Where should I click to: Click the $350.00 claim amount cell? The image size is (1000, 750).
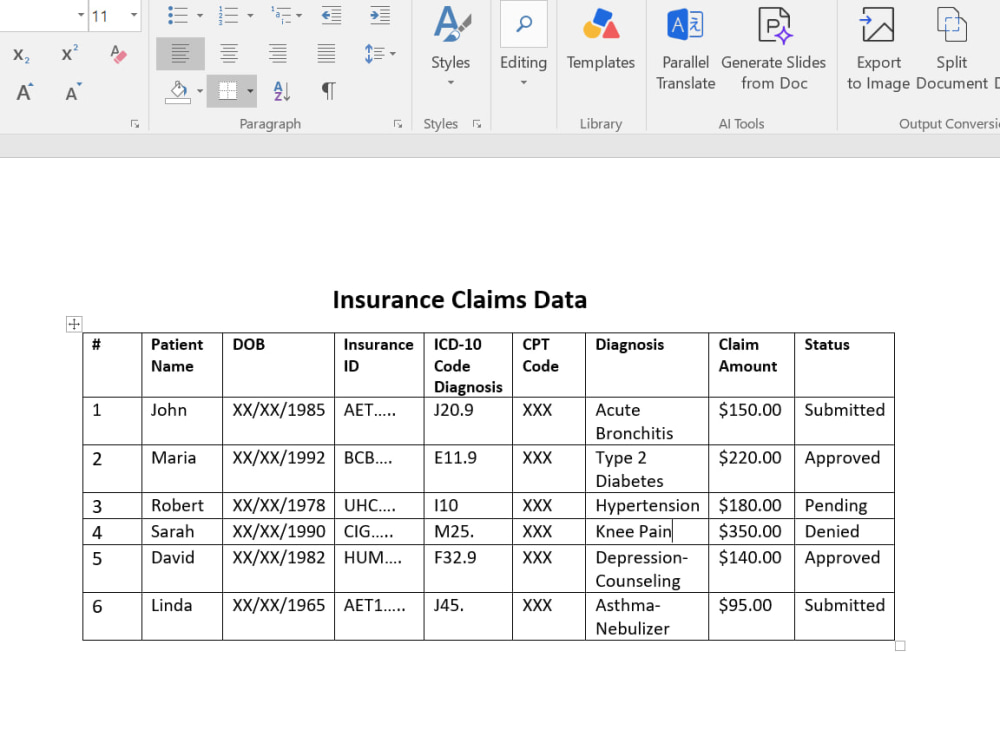[x=750, y=531]
